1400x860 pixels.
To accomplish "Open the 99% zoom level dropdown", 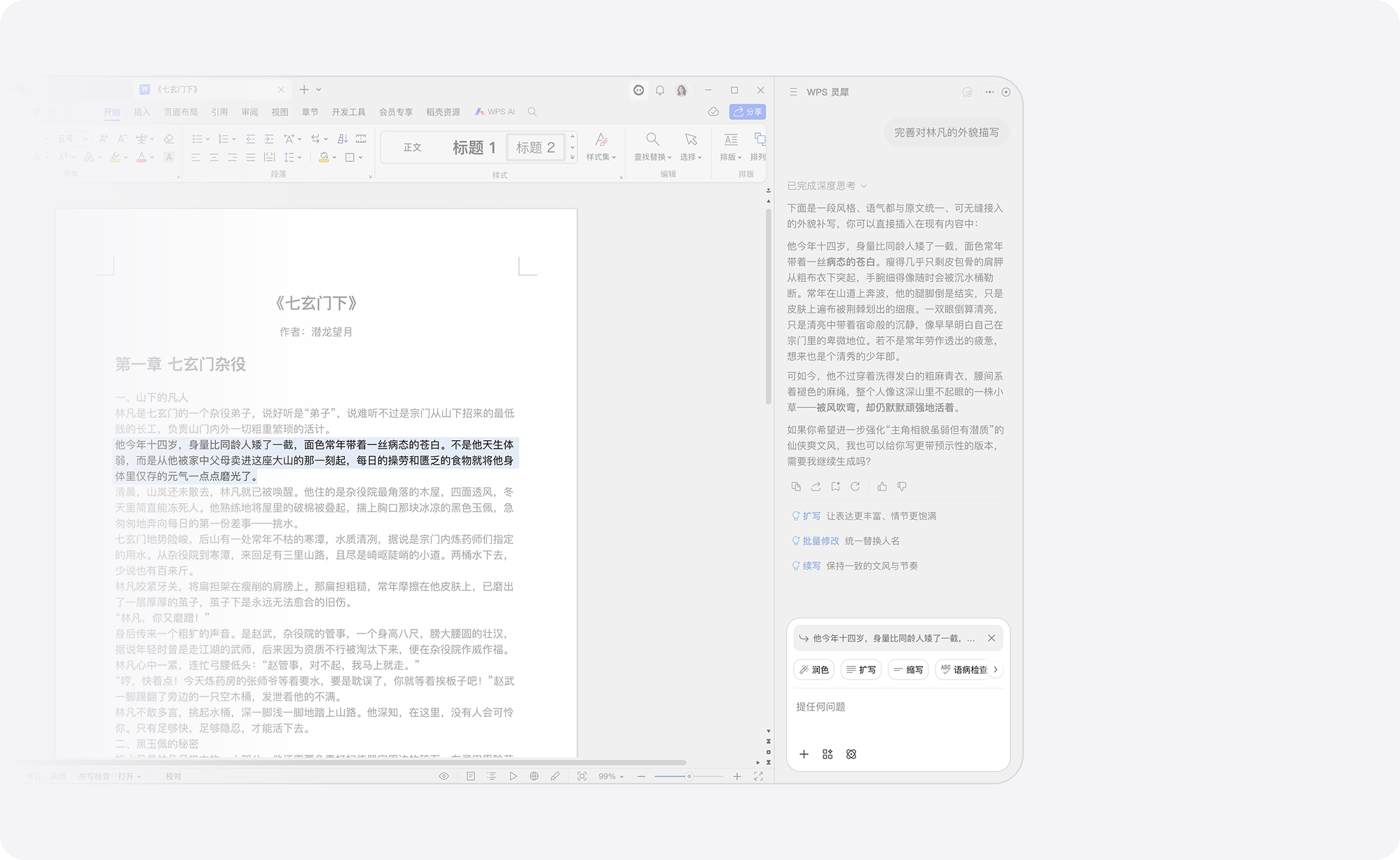I will pyautogui.click(x=610, y=776).
